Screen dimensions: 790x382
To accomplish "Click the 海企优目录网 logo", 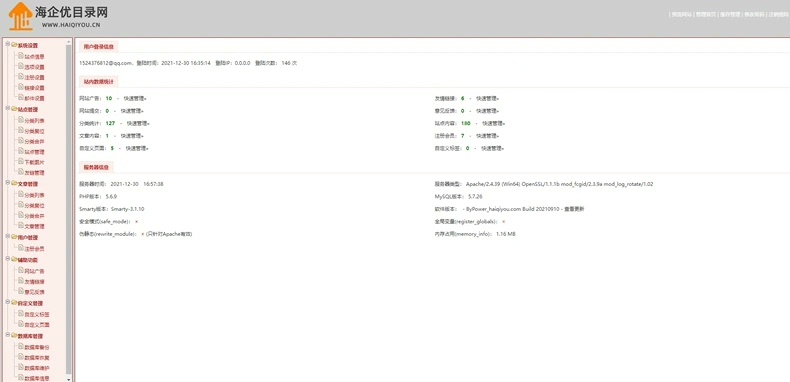I will tap(58, 16).
